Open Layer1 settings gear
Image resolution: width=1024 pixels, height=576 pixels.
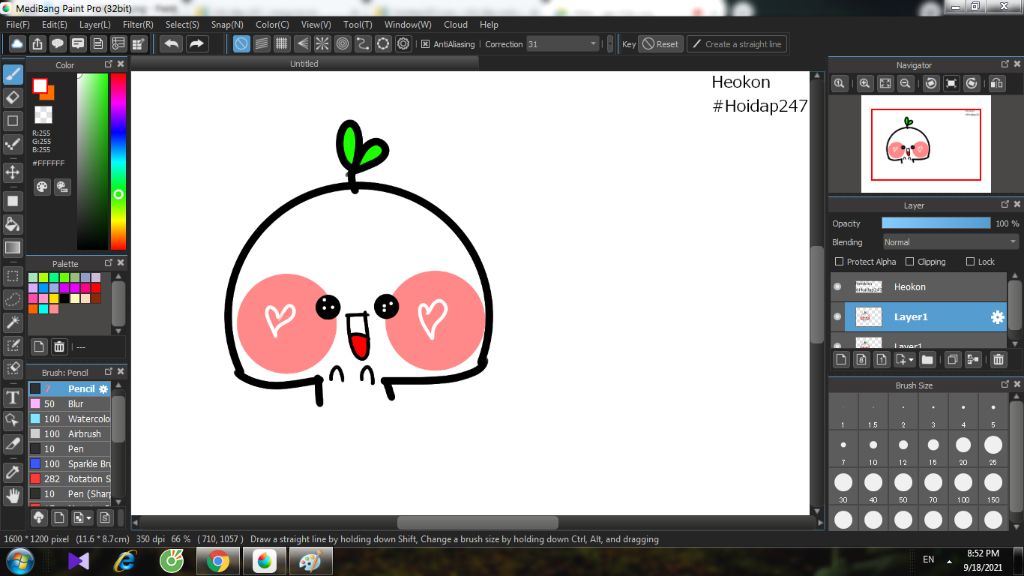pos(997,317)
